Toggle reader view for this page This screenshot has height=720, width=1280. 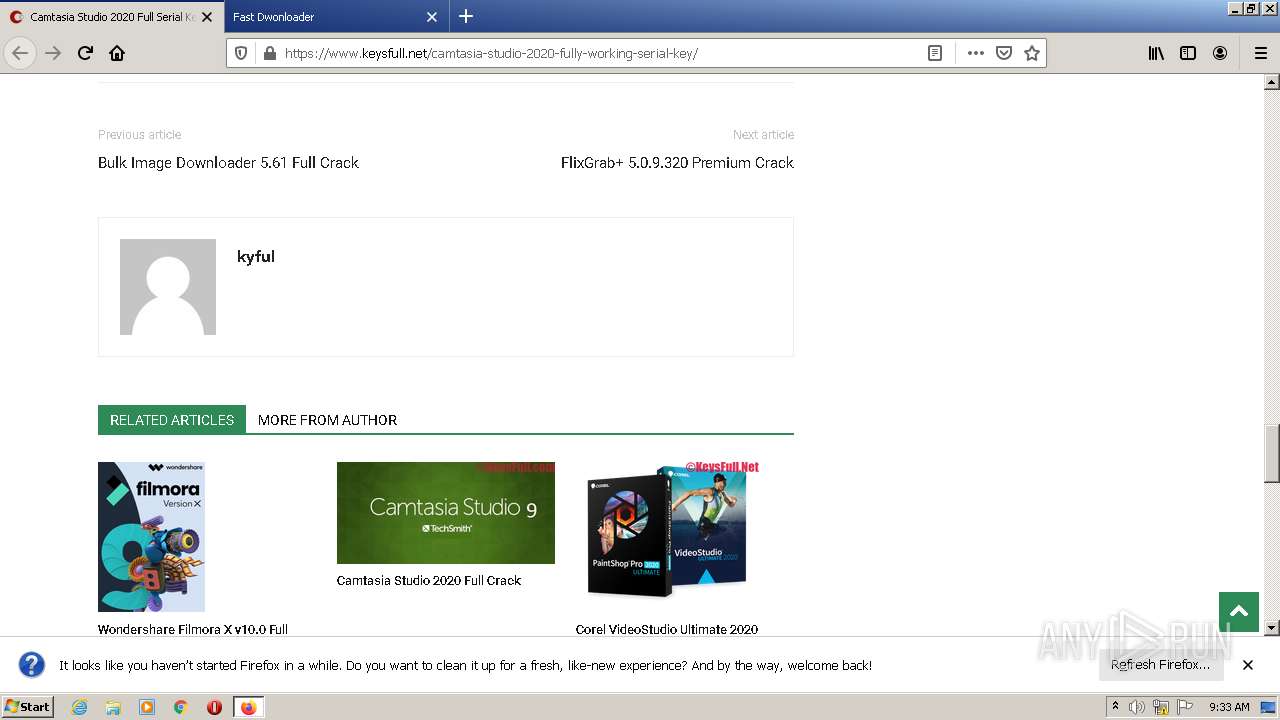point(935,53)
